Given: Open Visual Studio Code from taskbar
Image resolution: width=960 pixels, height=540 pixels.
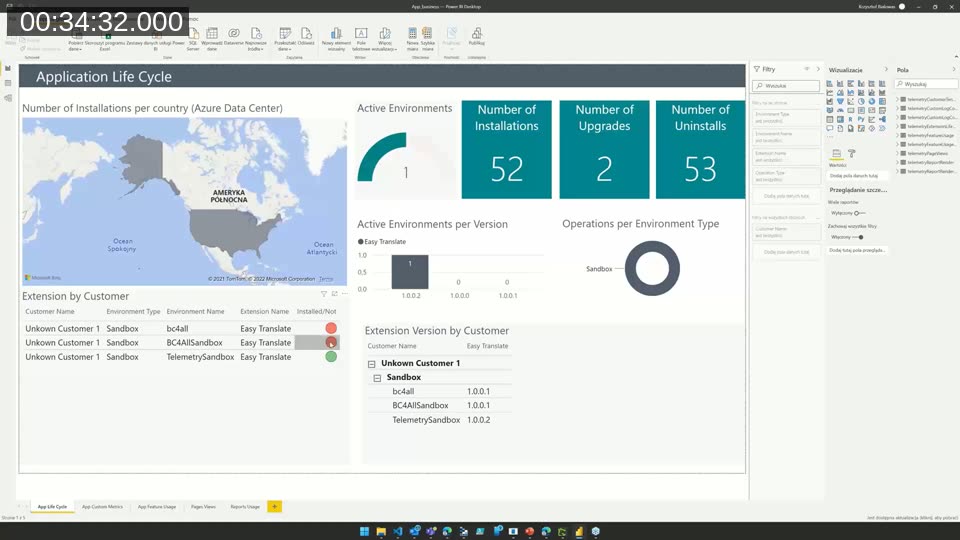Looking at the screenshot, I should 397,531.
